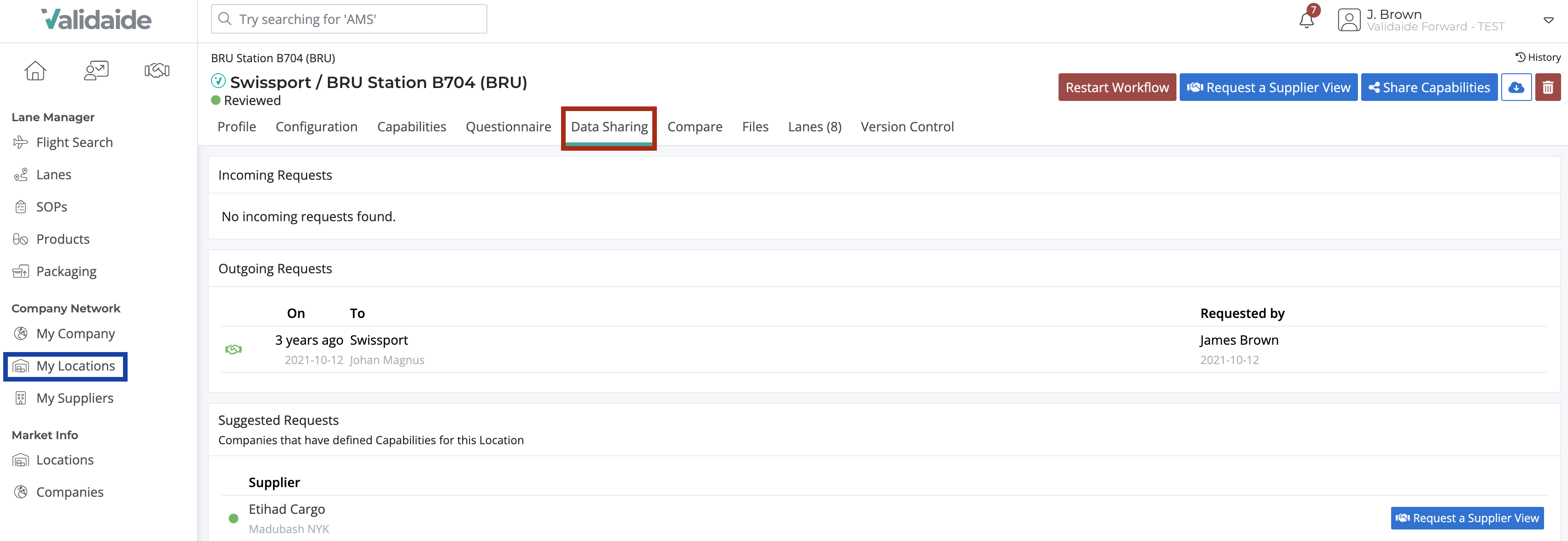Screen dimensions: 1568x541
Task: Select the Data Sharing tab
Action: pyautogui.click(x=609, y=127)
